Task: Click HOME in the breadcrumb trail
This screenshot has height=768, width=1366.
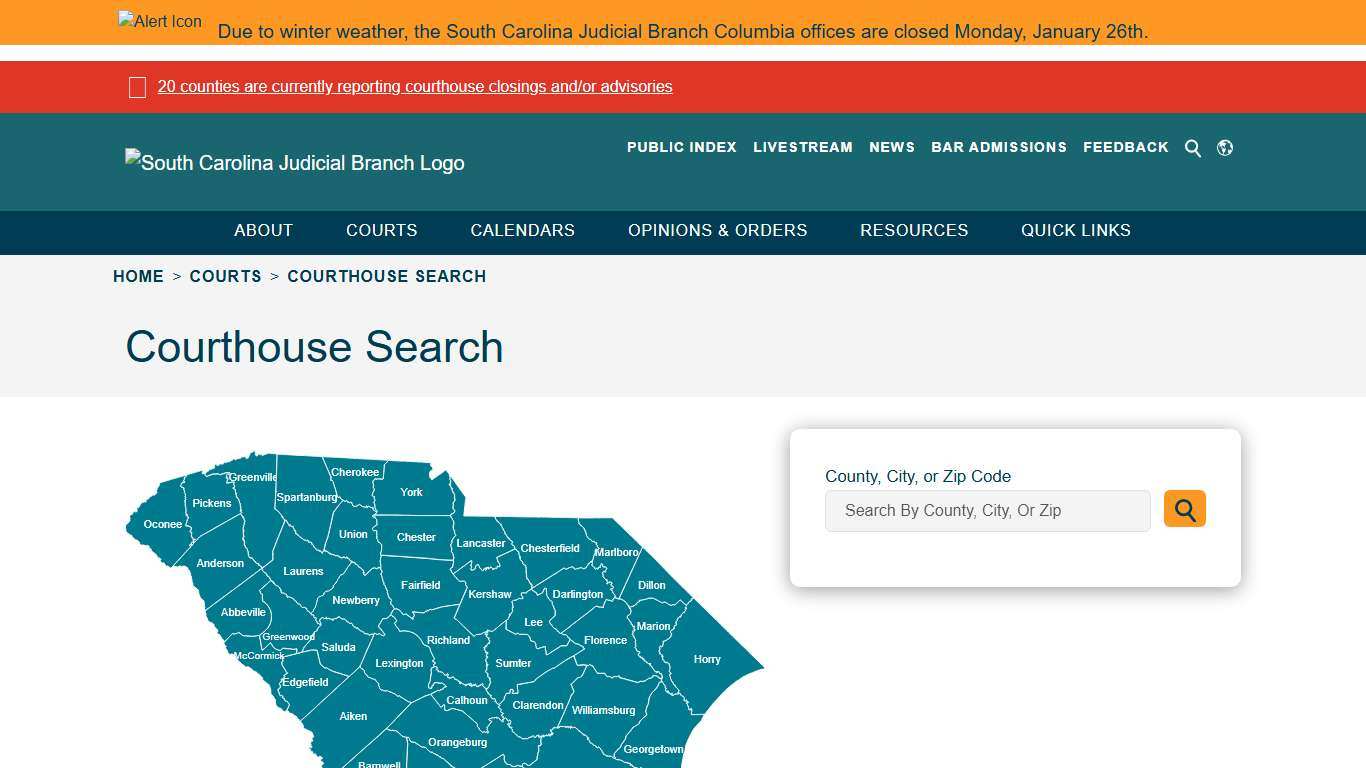Action: point(138,276)
